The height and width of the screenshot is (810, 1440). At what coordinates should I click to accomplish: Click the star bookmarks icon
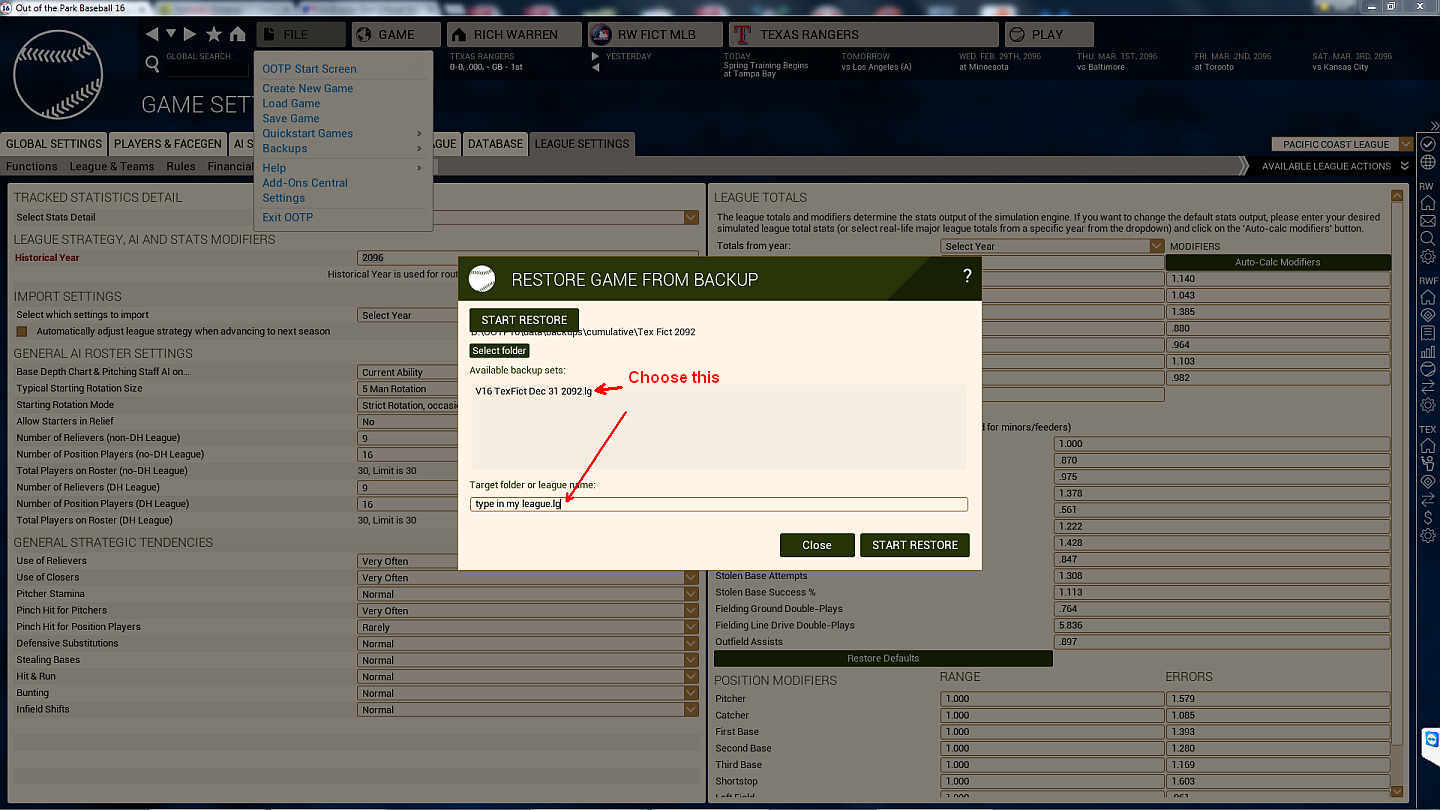pos(214,34)
